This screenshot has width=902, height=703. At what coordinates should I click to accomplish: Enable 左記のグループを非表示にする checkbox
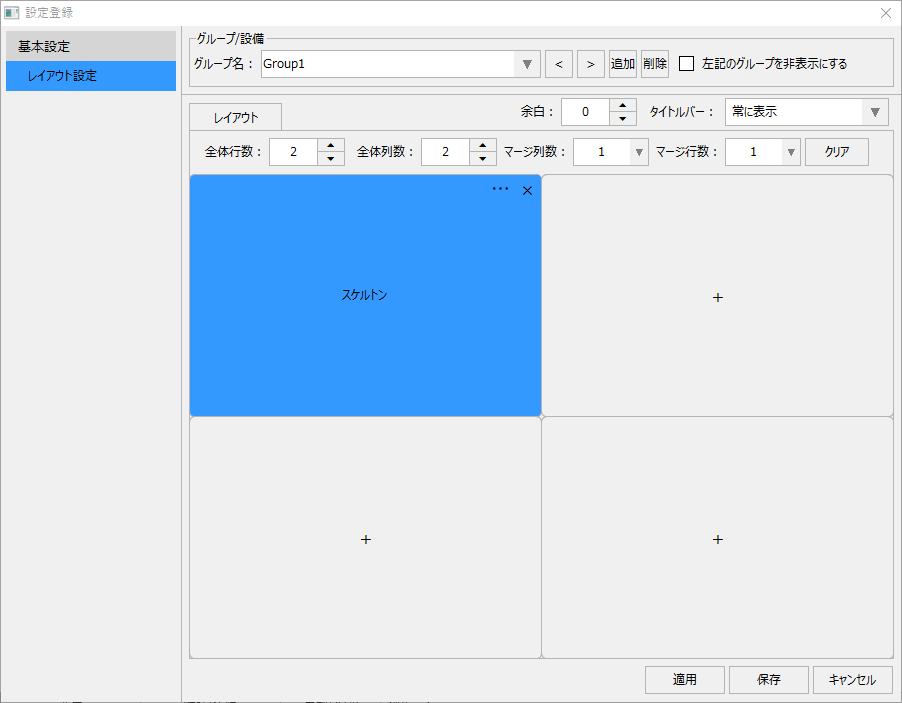pyautogui.click(x=686, y=63)
